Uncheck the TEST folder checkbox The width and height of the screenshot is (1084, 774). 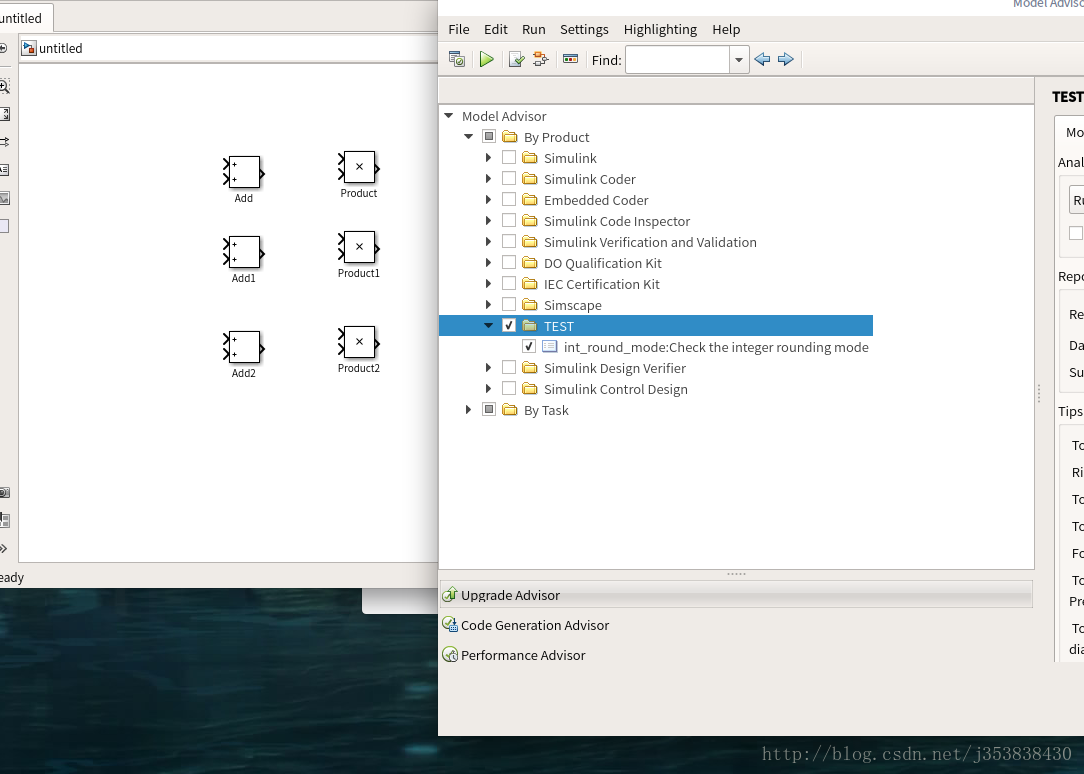(509, 326)
